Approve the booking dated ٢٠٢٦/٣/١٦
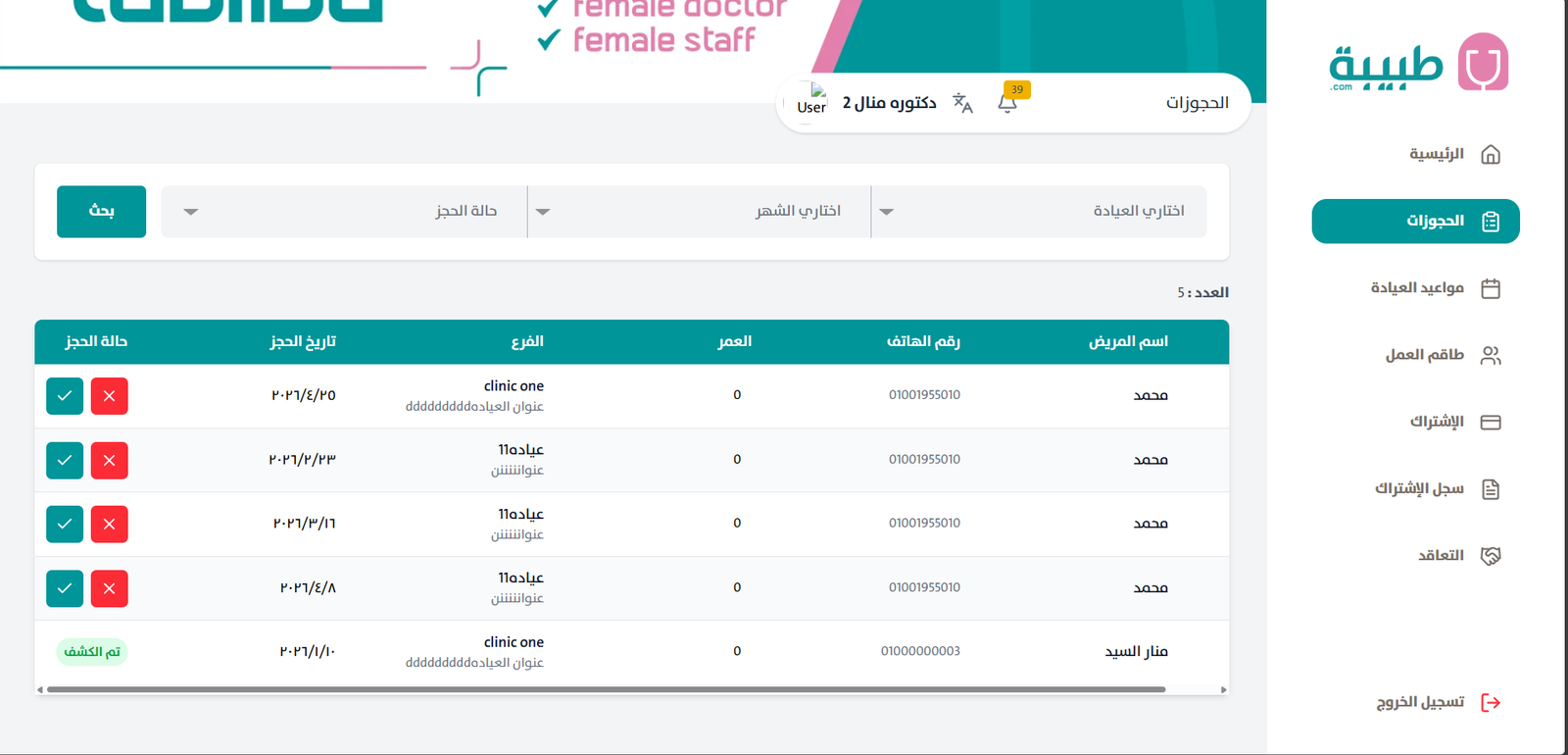1568x755 pixels. point(65,525)
